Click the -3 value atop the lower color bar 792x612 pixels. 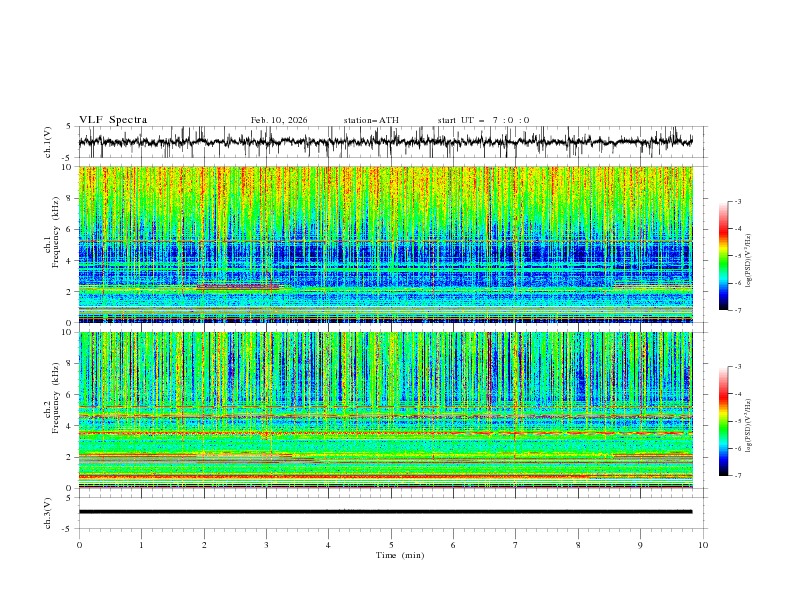pos(738,368)
